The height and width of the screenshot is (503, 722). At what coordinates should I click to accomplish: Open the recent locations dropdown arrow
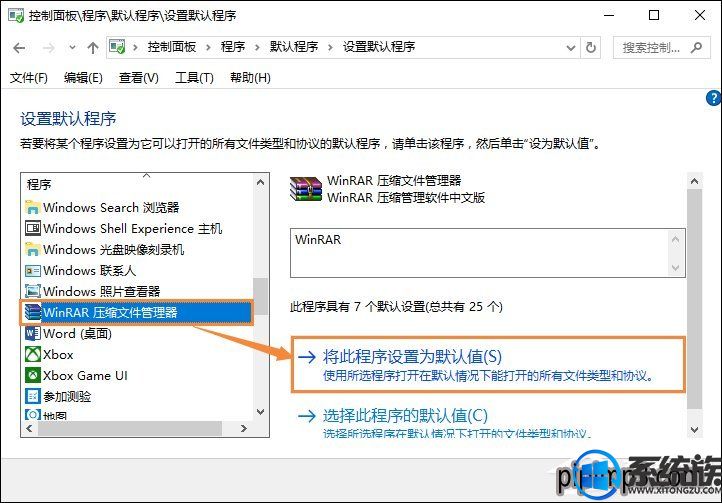[x=72, y=47]
